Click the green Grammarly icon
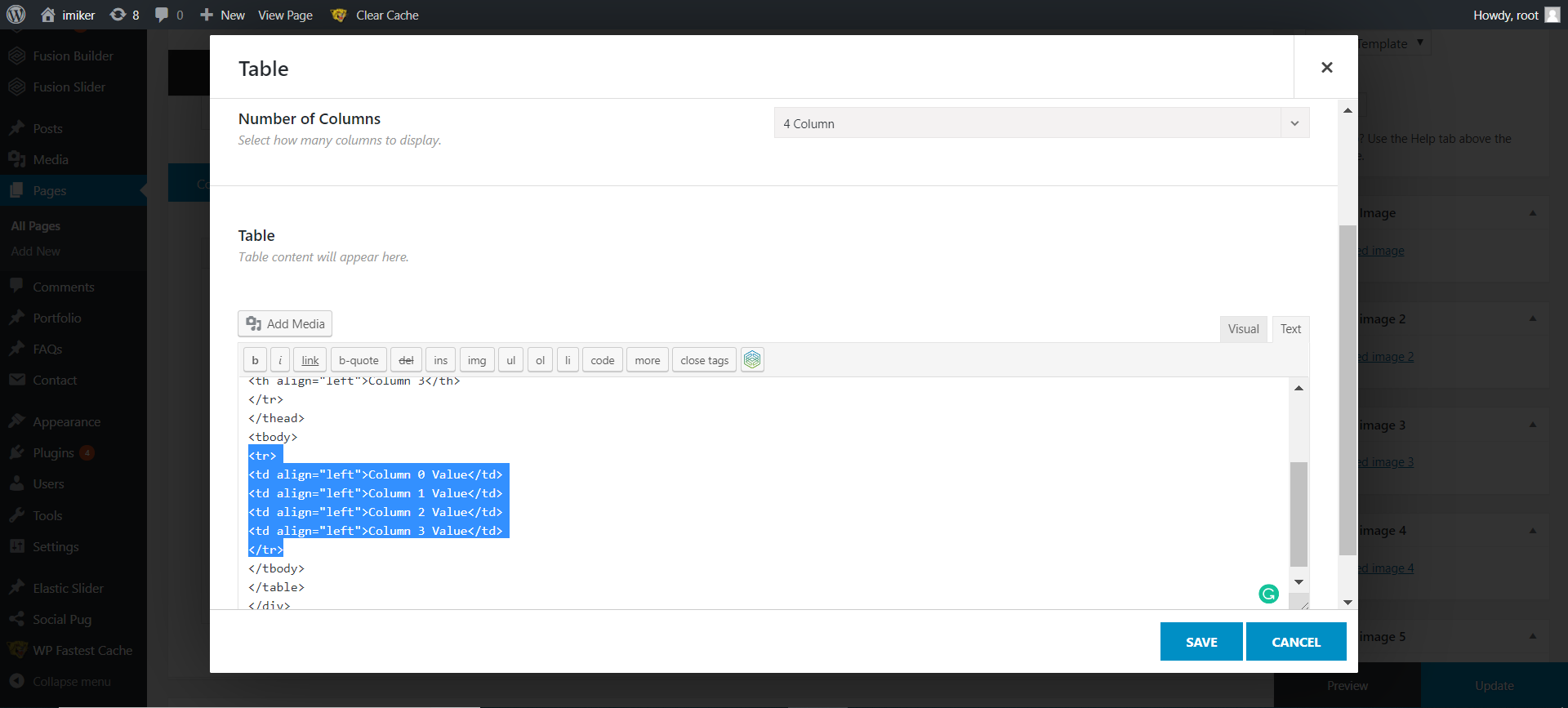Screen dimensions: 1568x708 (1268, 594)
